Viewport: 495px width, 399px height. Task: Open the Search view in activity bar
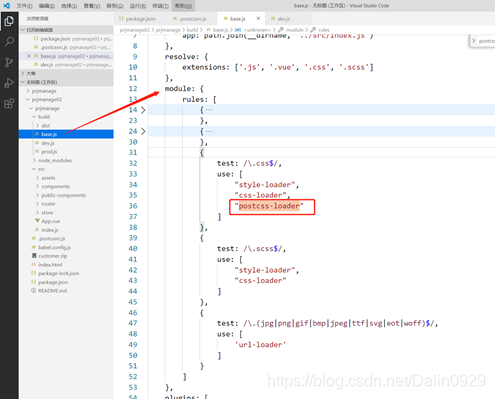tap(9, 42)
